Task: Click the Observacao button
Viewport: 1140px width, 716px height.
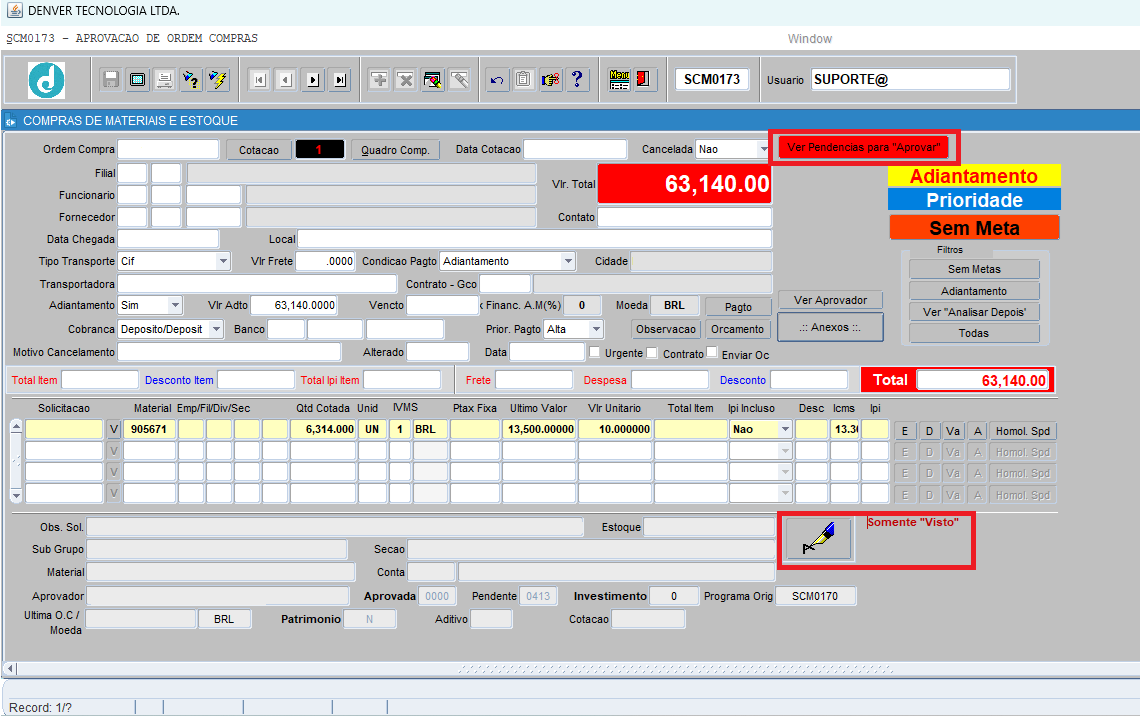Action: click(x=666, y=329)
